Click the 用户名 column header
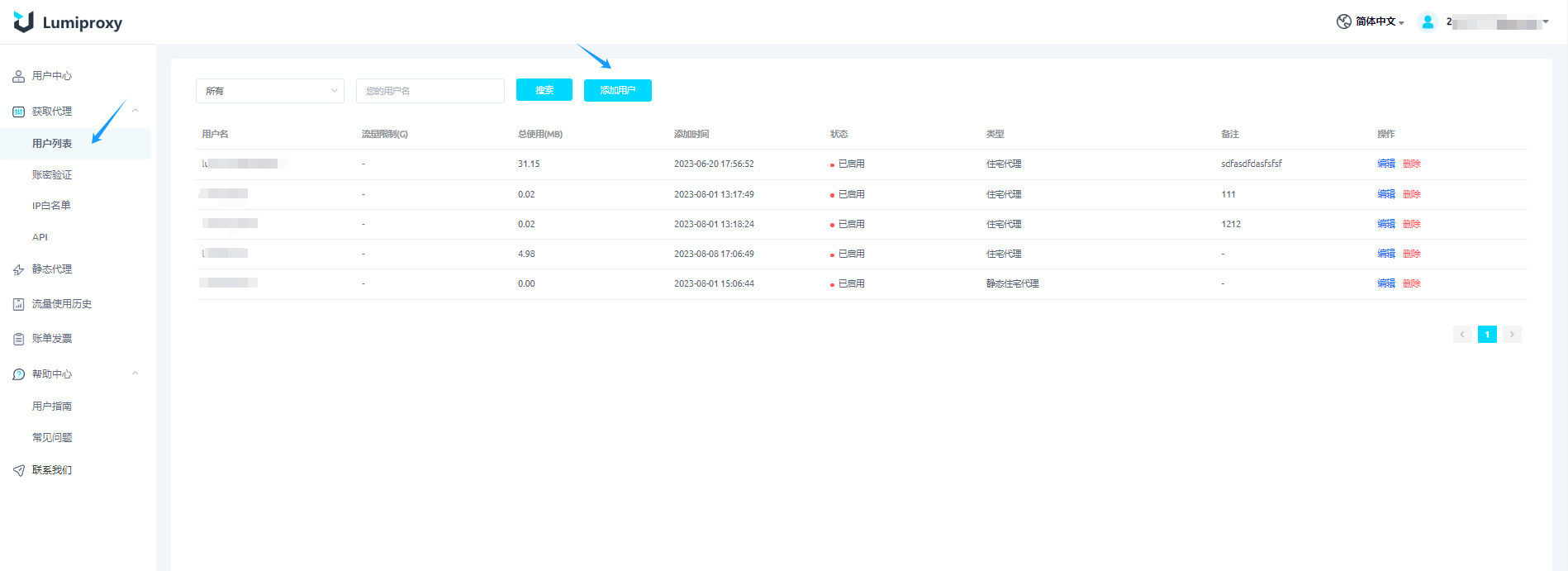The width and height of the screenshot is (1568, 571). (x=216, y=134)
